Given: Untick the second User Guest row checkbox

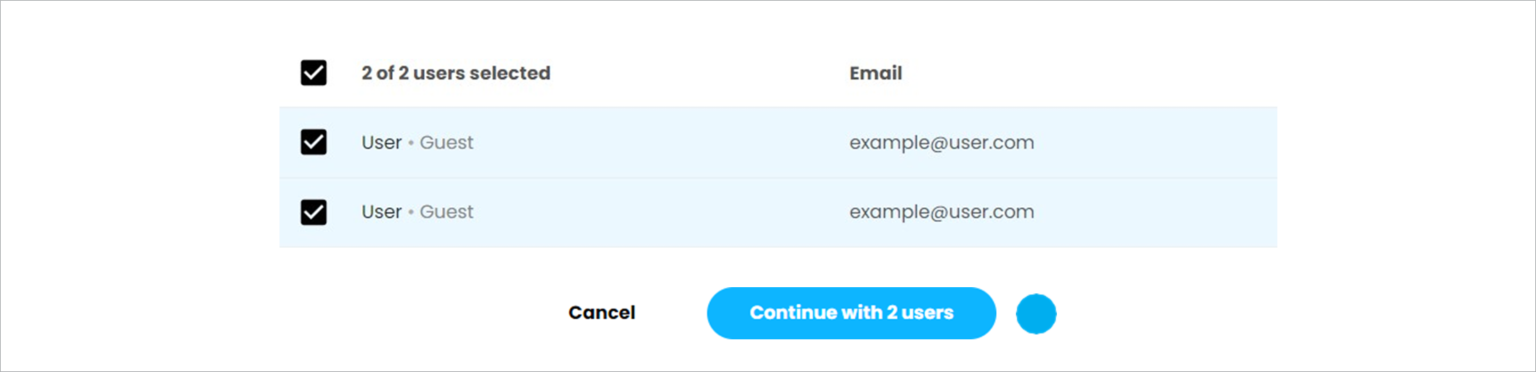Looking at the screenshot, I should point(314,212).
